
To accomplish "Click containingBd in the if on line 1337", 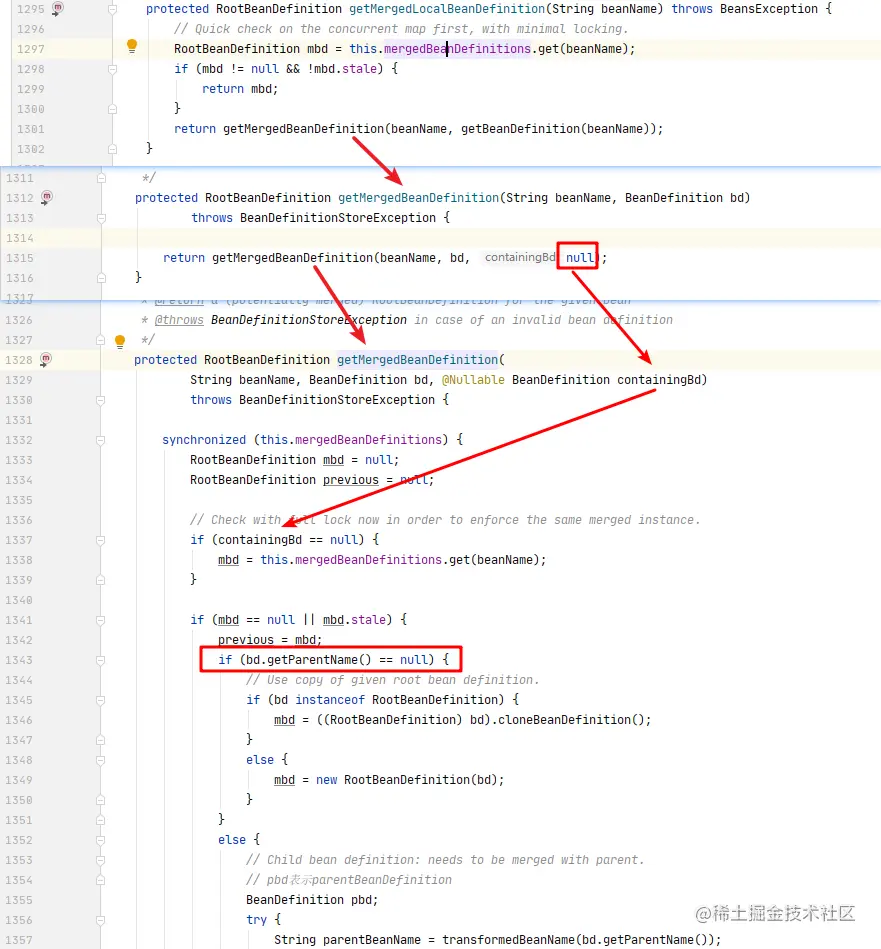I will tap(260, 540).
